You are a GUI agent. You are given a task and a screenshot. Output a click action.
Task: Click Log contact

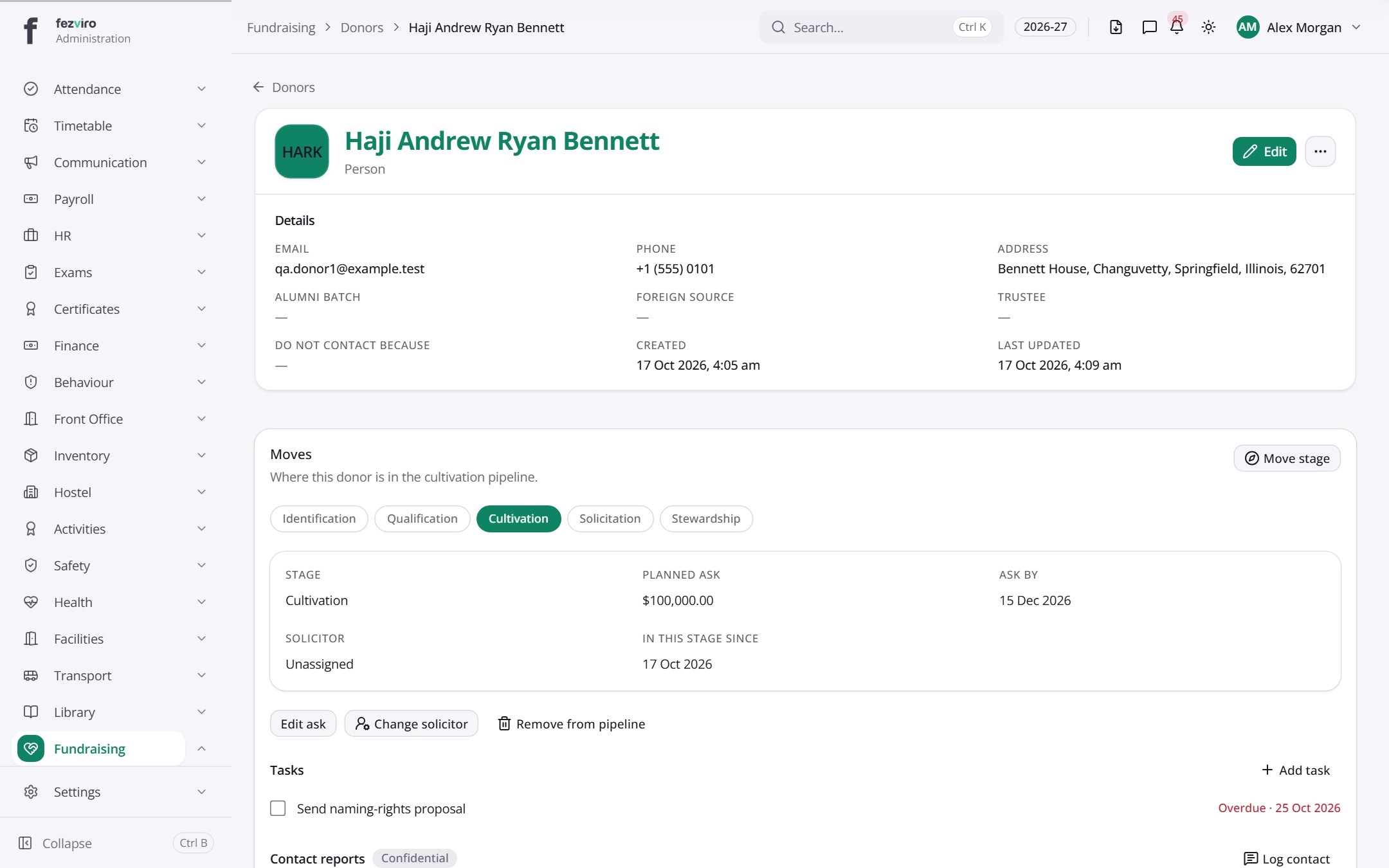[x=1287, y=858]
